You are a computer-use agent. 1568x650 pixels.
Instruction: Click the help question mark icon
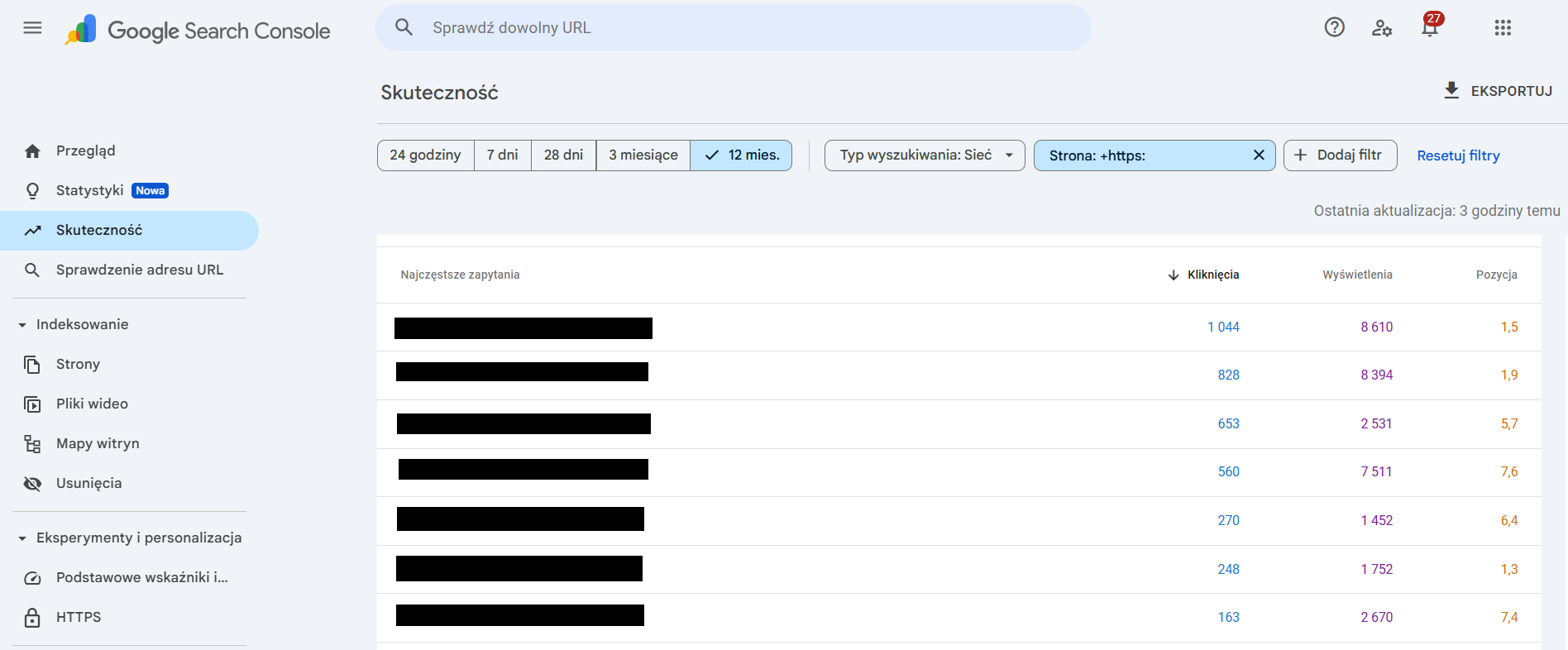pyautogui.click(x=1334, y=27)
